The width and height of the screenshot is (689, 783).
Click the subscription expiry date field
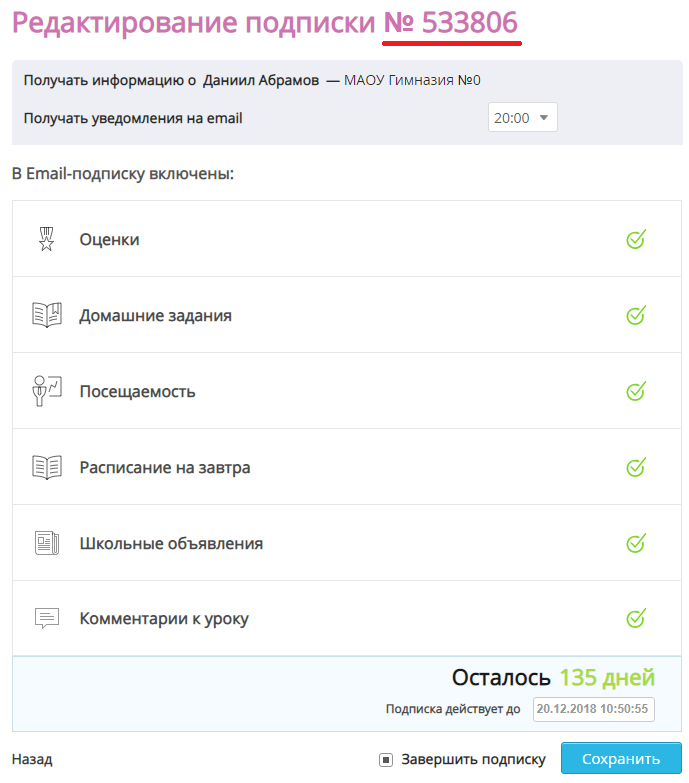tap(593, 709)
